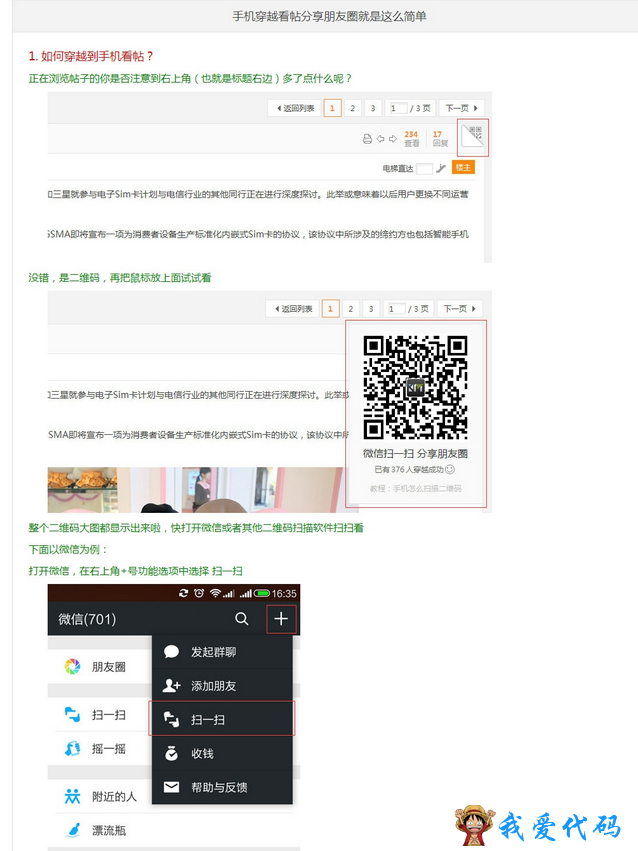Screen dimensions: 638x851
Task: Tap the 附近的人 people icon
Action: click(72, 796)
